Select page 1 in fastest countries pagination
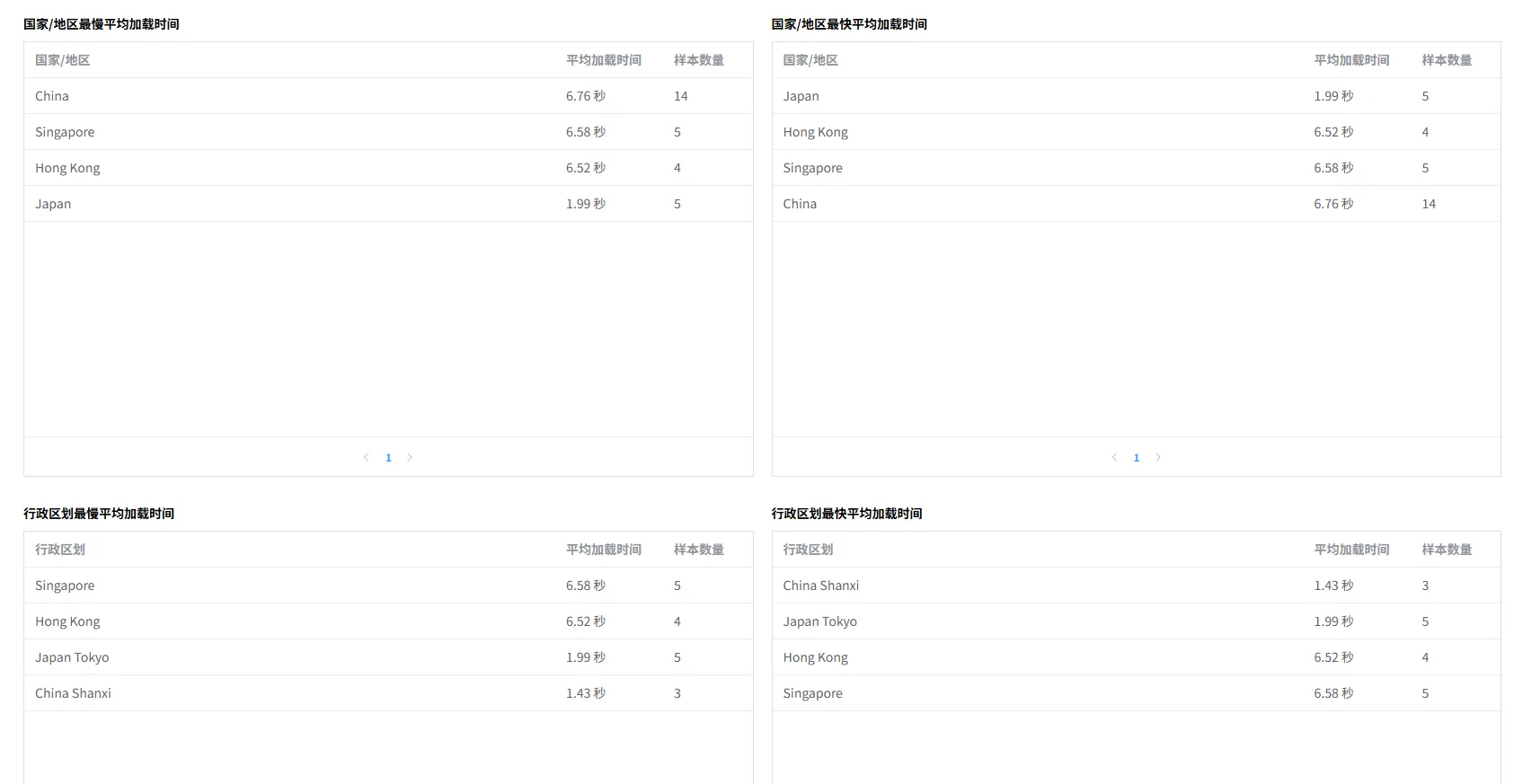1514x784 pixels. (1137, 457)
